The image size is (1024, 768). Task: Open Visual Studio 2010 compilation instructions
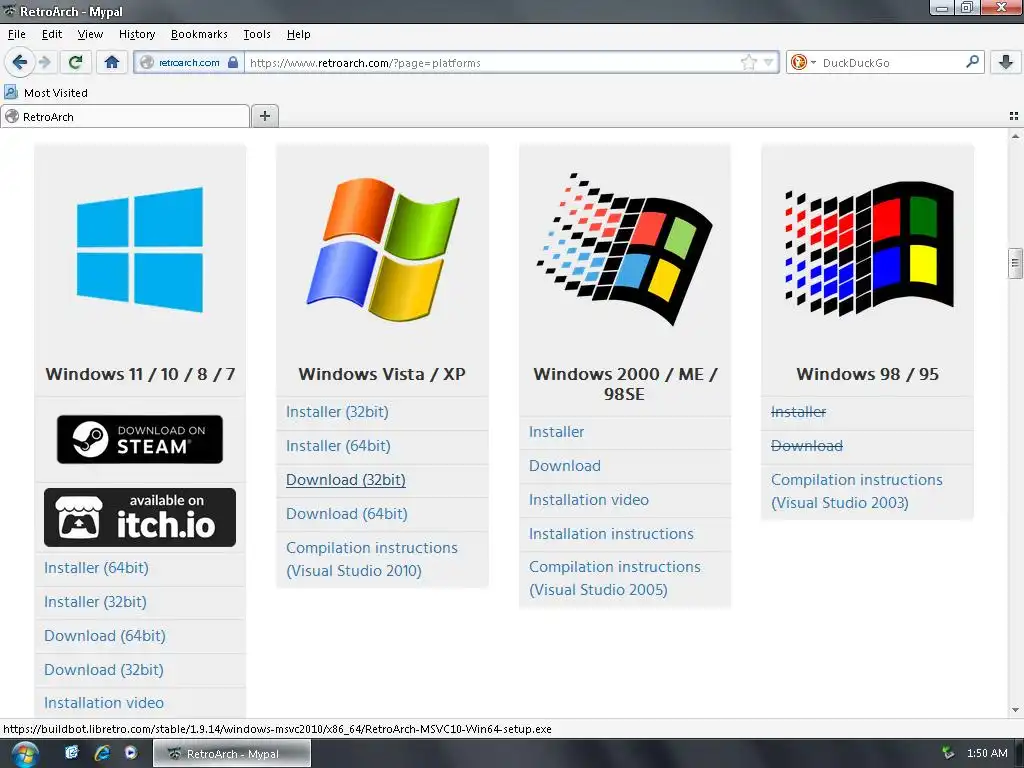tap(372, 559)
